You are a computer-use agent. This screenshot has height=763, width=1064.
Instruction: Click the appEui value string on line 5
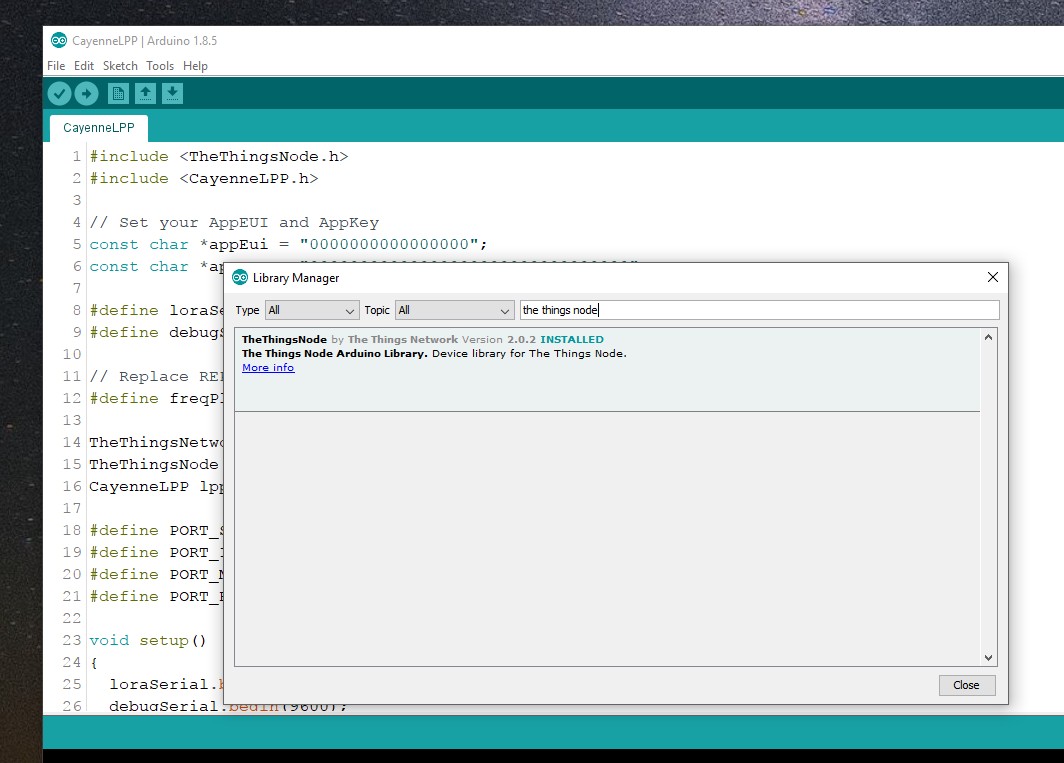point(389,244)
